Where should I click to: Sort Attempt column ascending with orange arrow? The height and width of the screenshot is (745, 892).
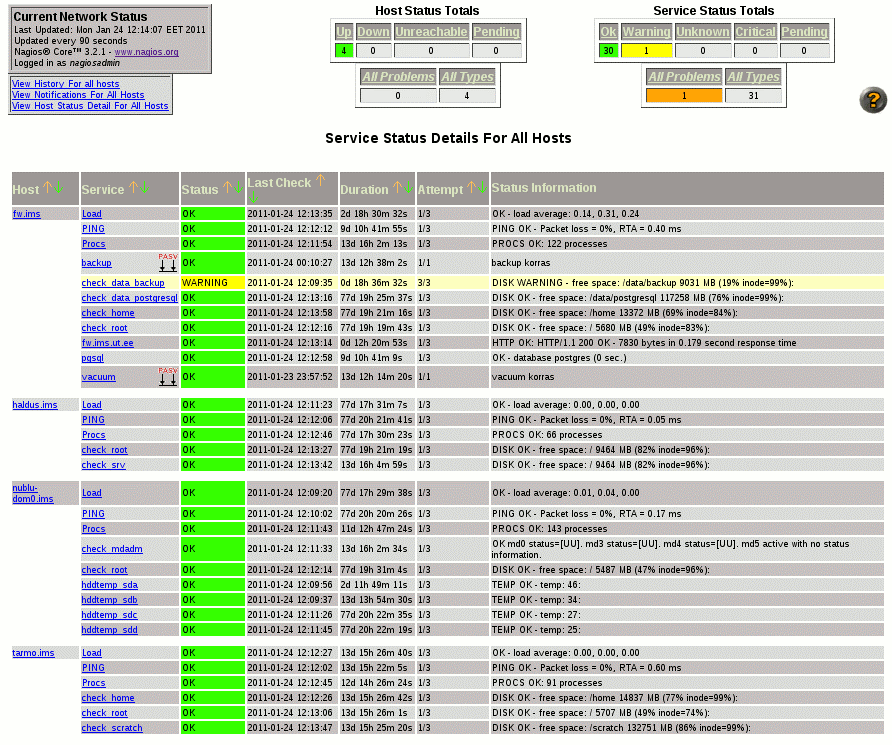point(472,188)
